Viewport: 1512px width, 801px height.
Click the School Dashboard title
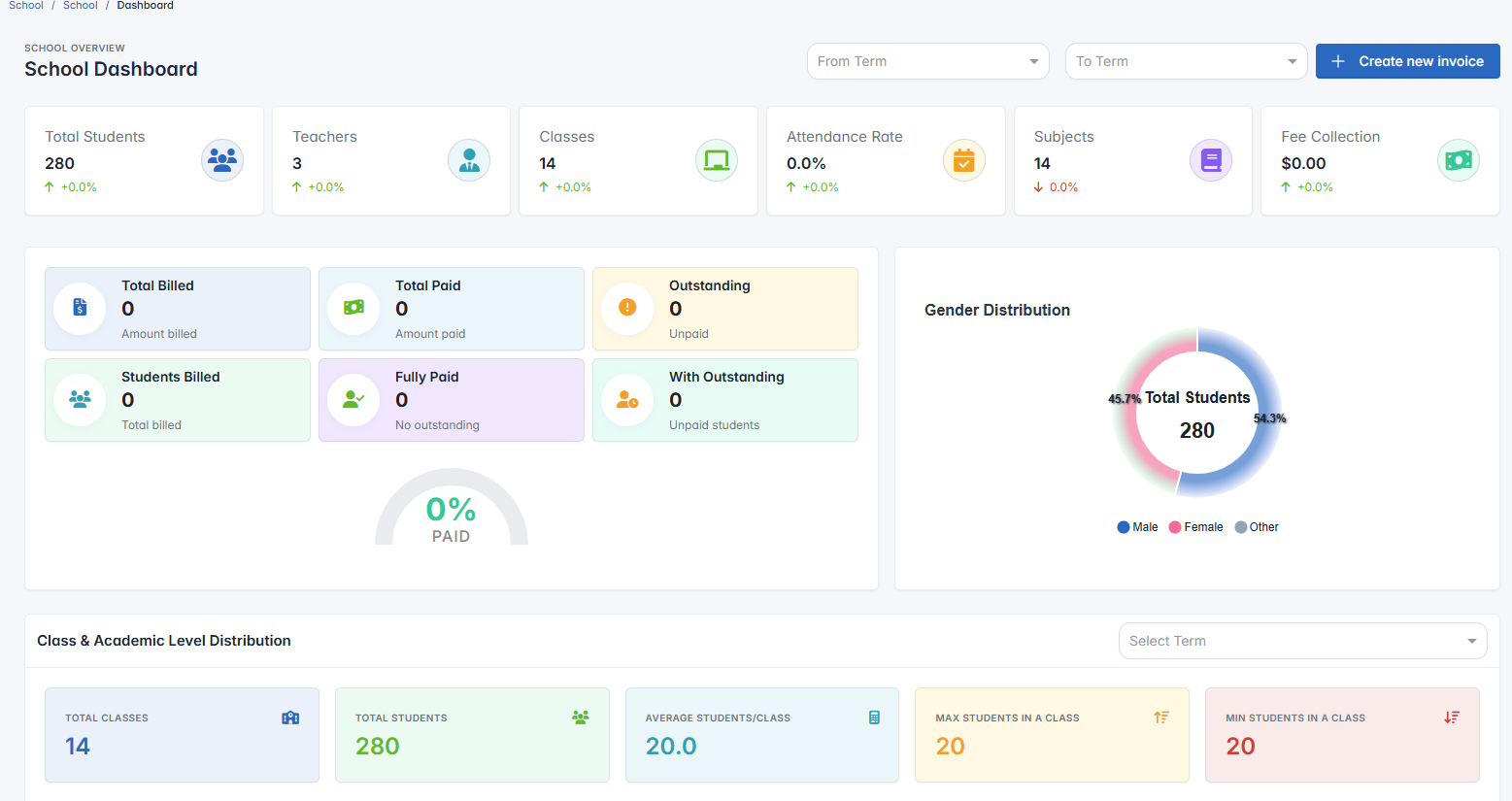click(x=111, y=69)
